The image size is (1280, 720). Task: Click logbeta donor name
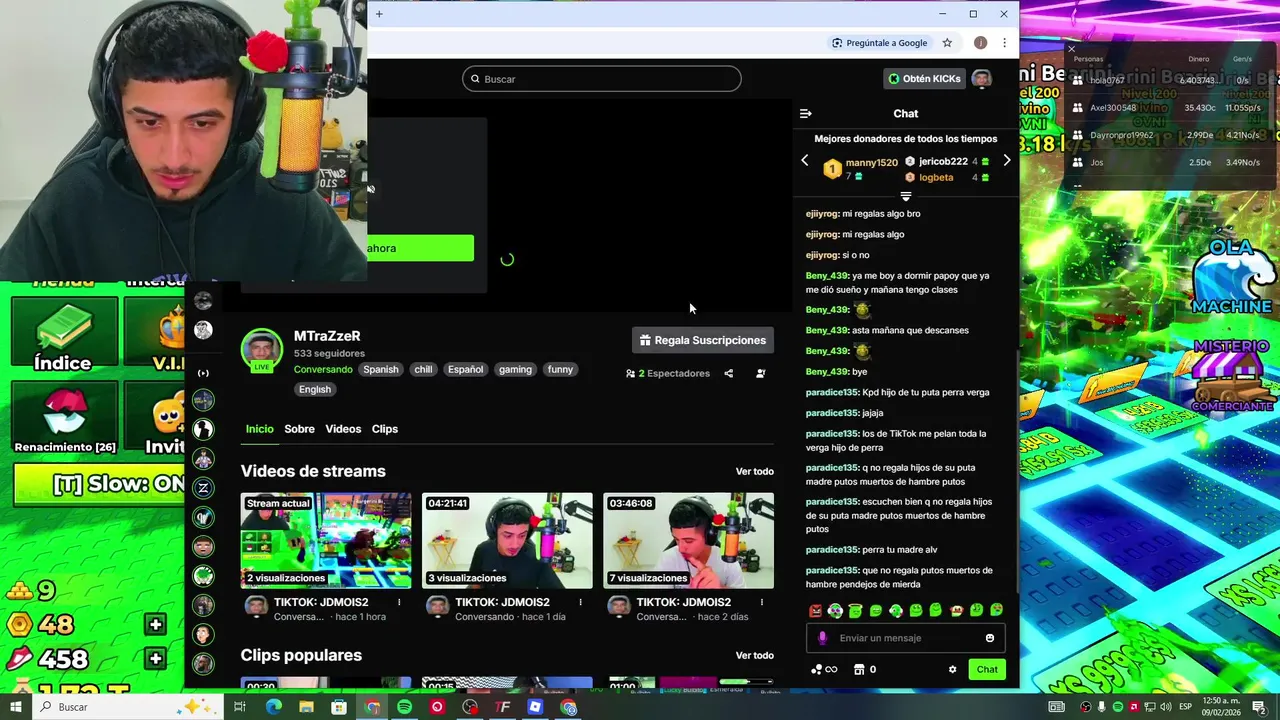coord(936,177)
